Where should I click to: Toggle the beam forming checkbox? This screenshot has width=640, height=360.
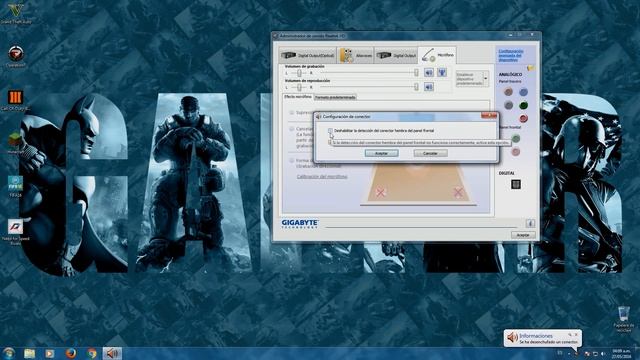(291, 161)
